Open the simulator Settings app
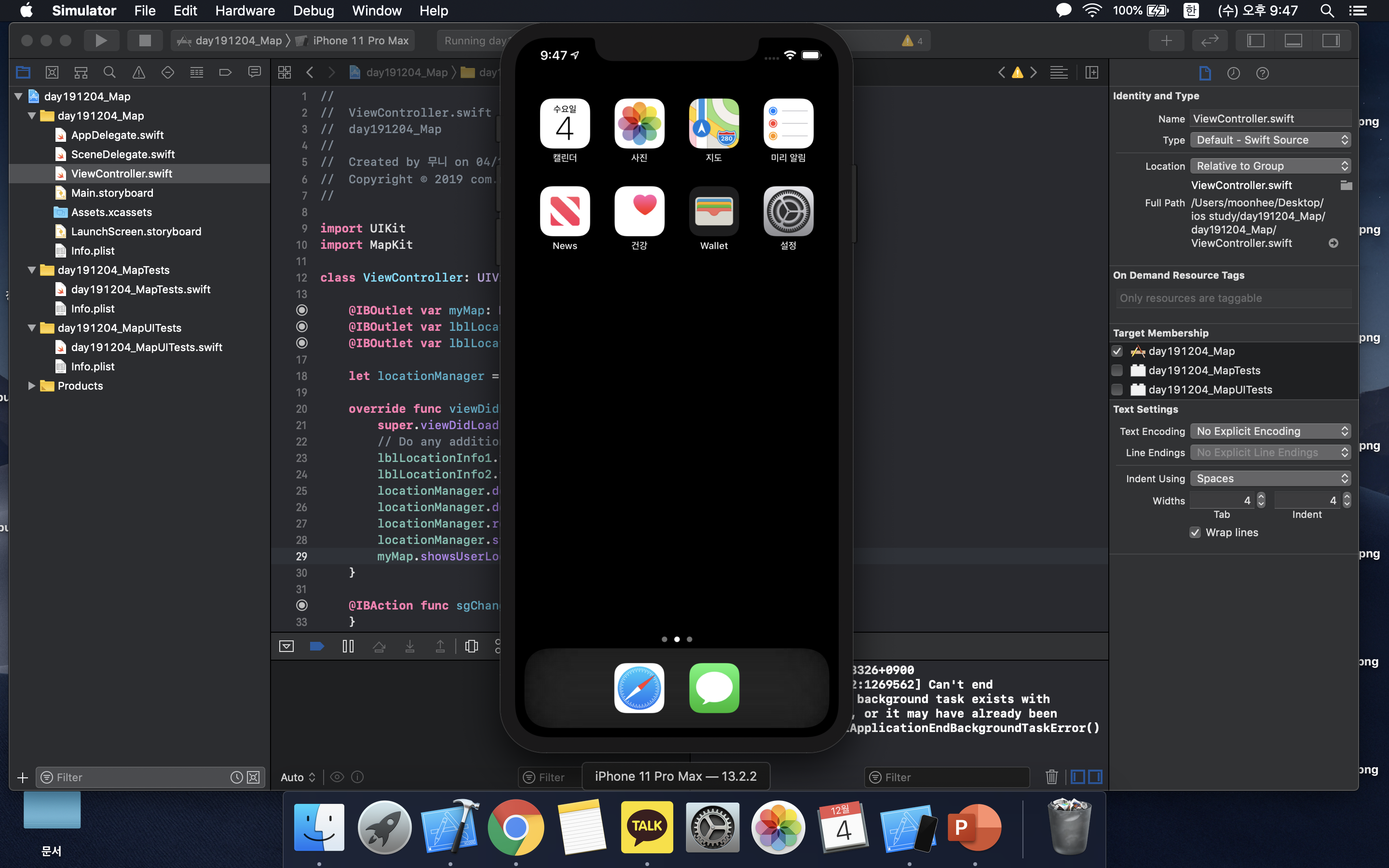 coord(788,211)
